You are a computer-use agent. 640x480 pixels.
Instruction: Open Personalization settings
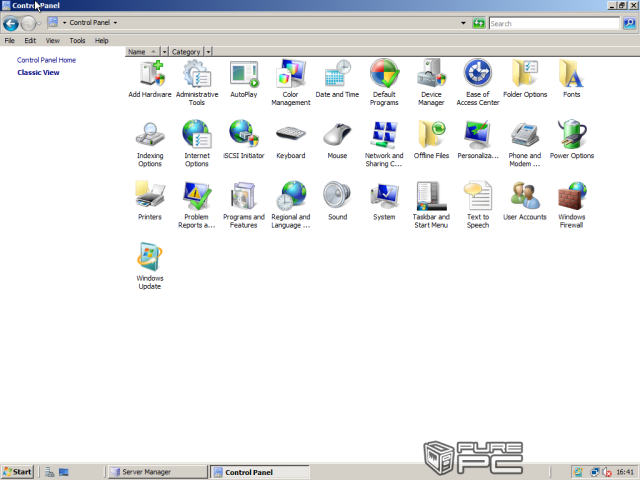point(478,140)
